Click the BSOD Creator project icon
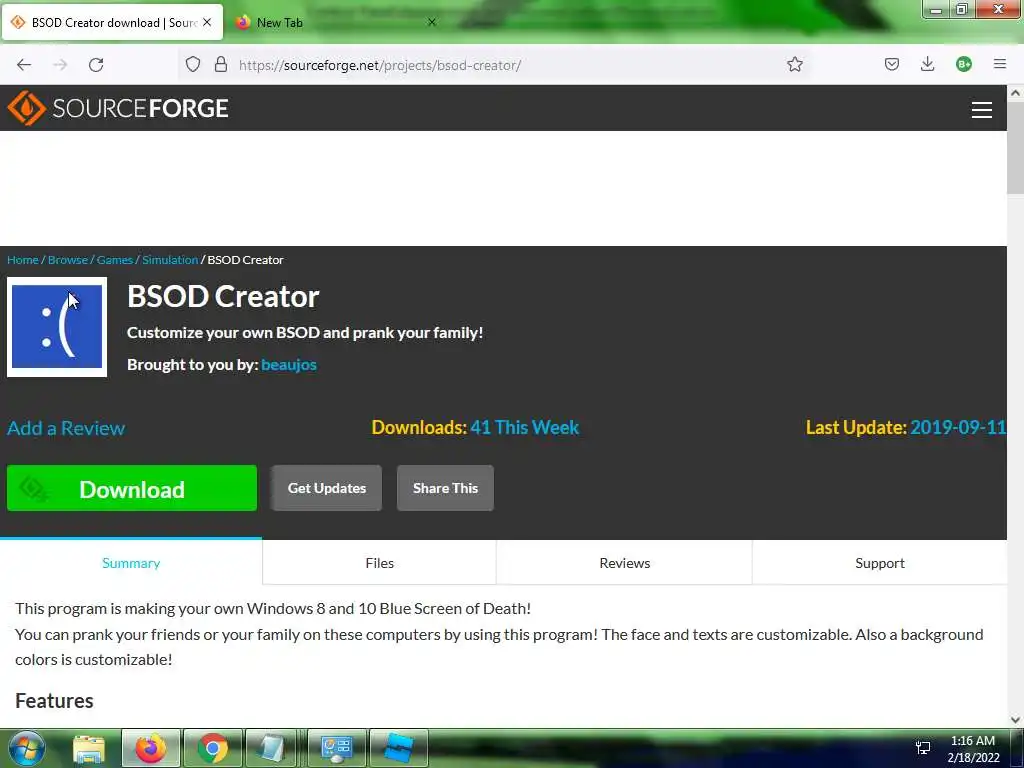Image resolution: width=1024 pixels, height=768 pixels. tap(57, 327)
